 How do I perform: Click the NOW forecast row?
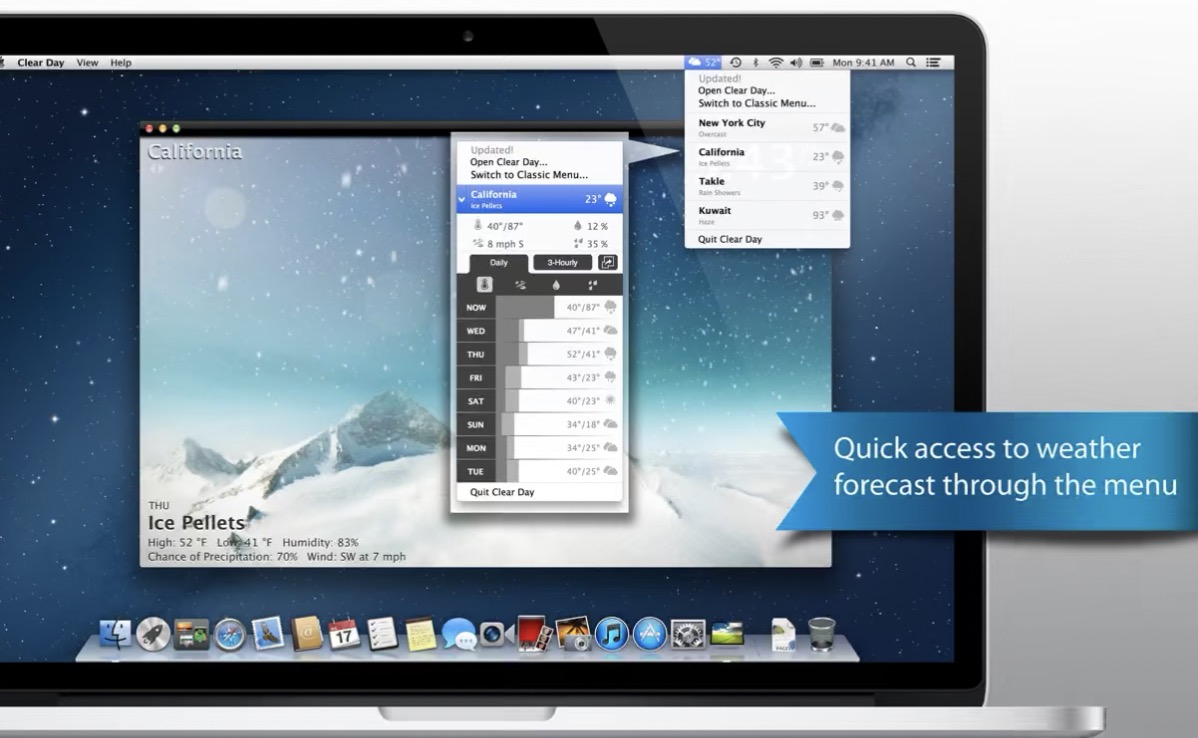539,307
